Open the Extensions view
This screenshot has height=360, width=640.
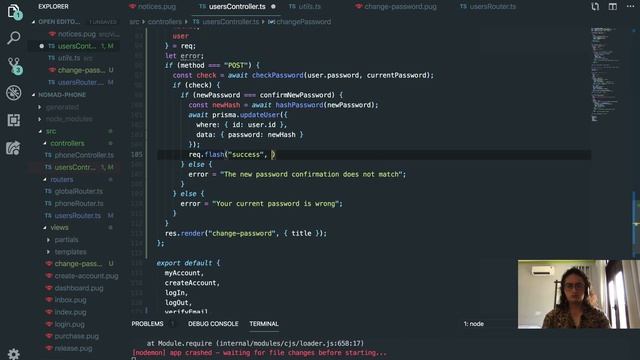[13, 120]
